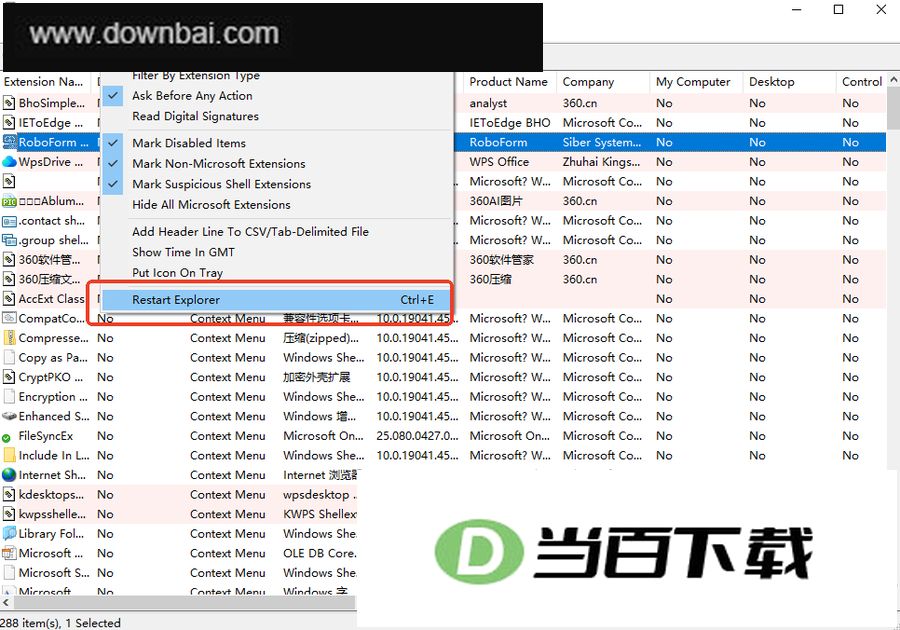Click the horizontal scrollbar left arrow

(6, 602)
